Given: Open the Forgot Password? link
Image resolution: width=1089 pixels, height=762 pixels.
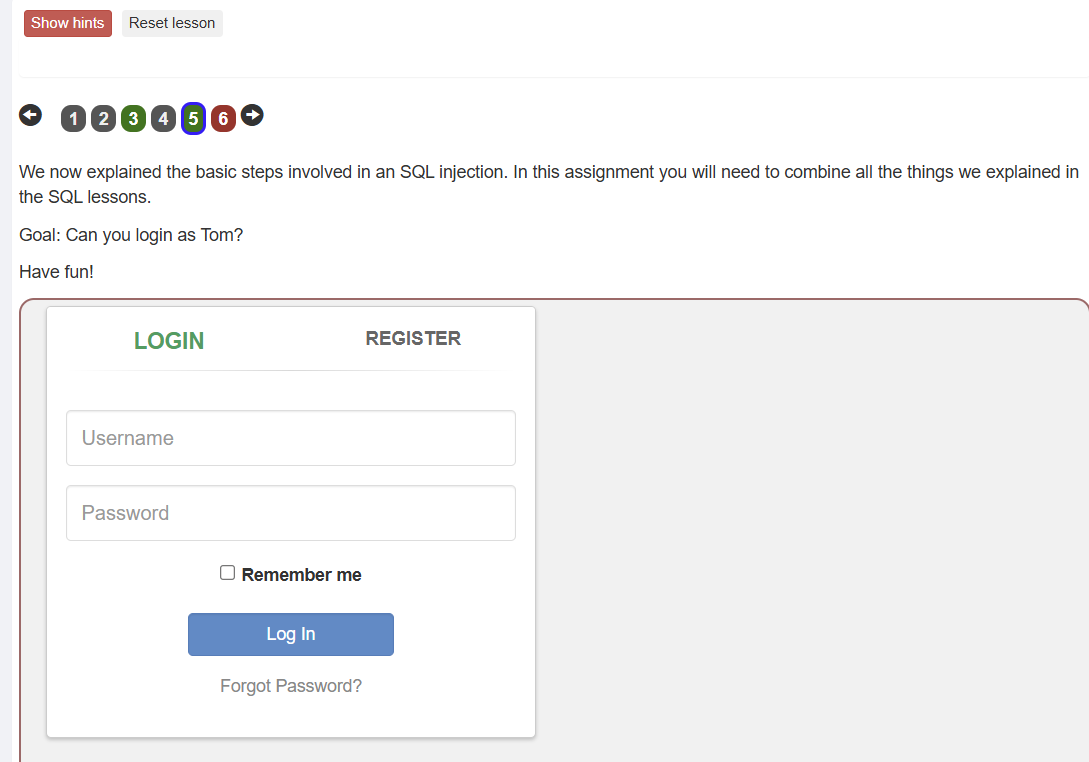Looking at the screenshot, I should [291, 686].
